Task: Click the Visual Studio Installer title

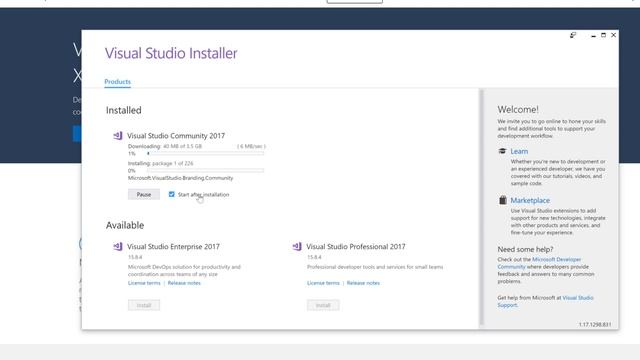Action: point(171,53)
